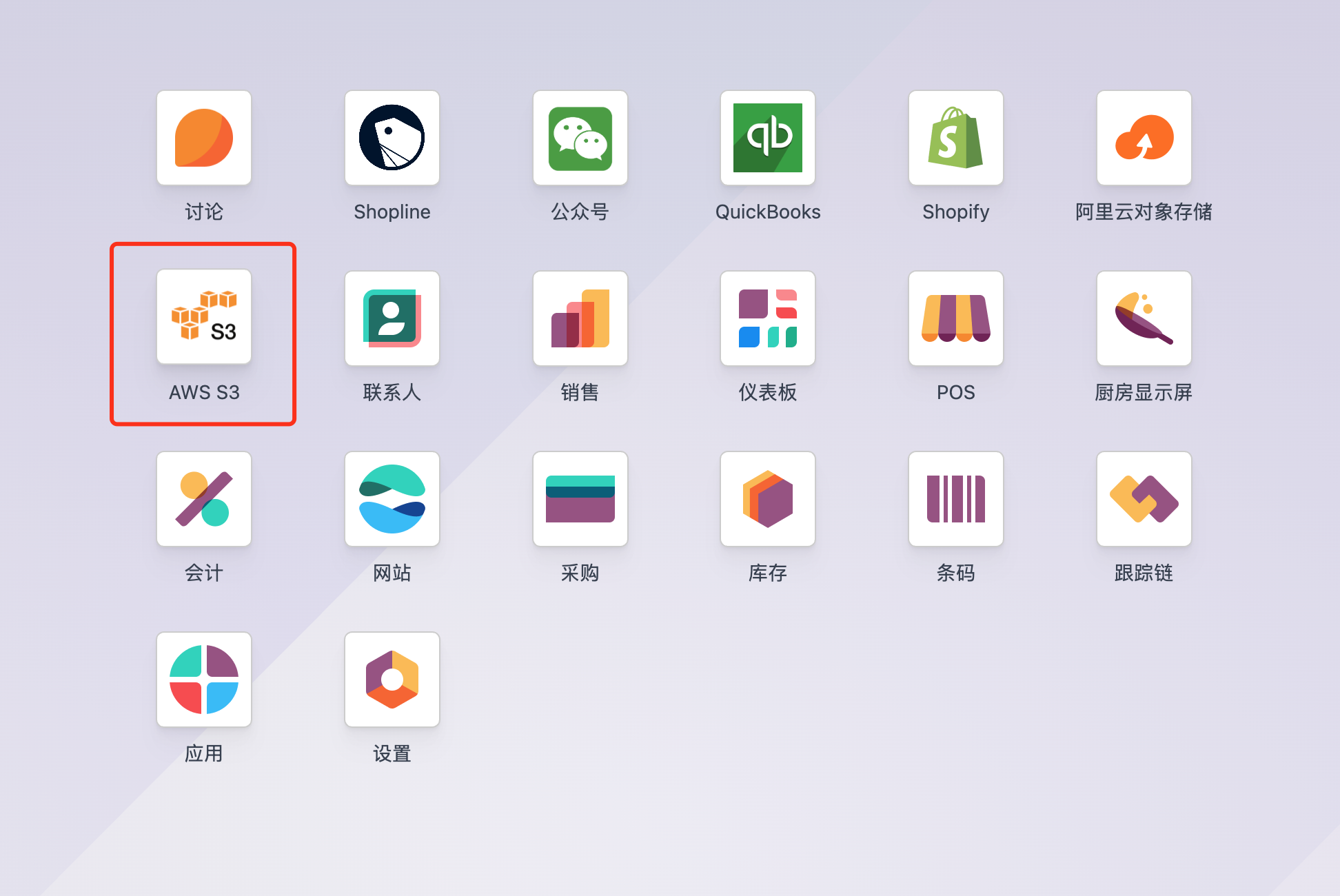This screenshot has height=896, width=1340.
Task: Click the 'Shopify' text label
Action: [956, 212]
